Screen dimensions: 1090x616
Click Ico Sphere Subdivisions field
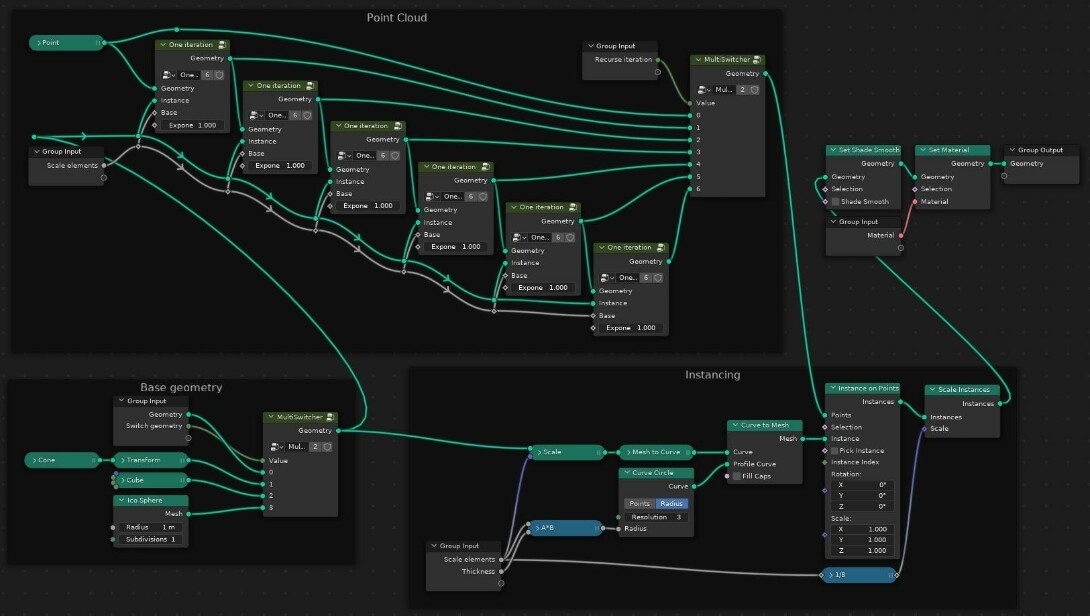click(151, 540)
